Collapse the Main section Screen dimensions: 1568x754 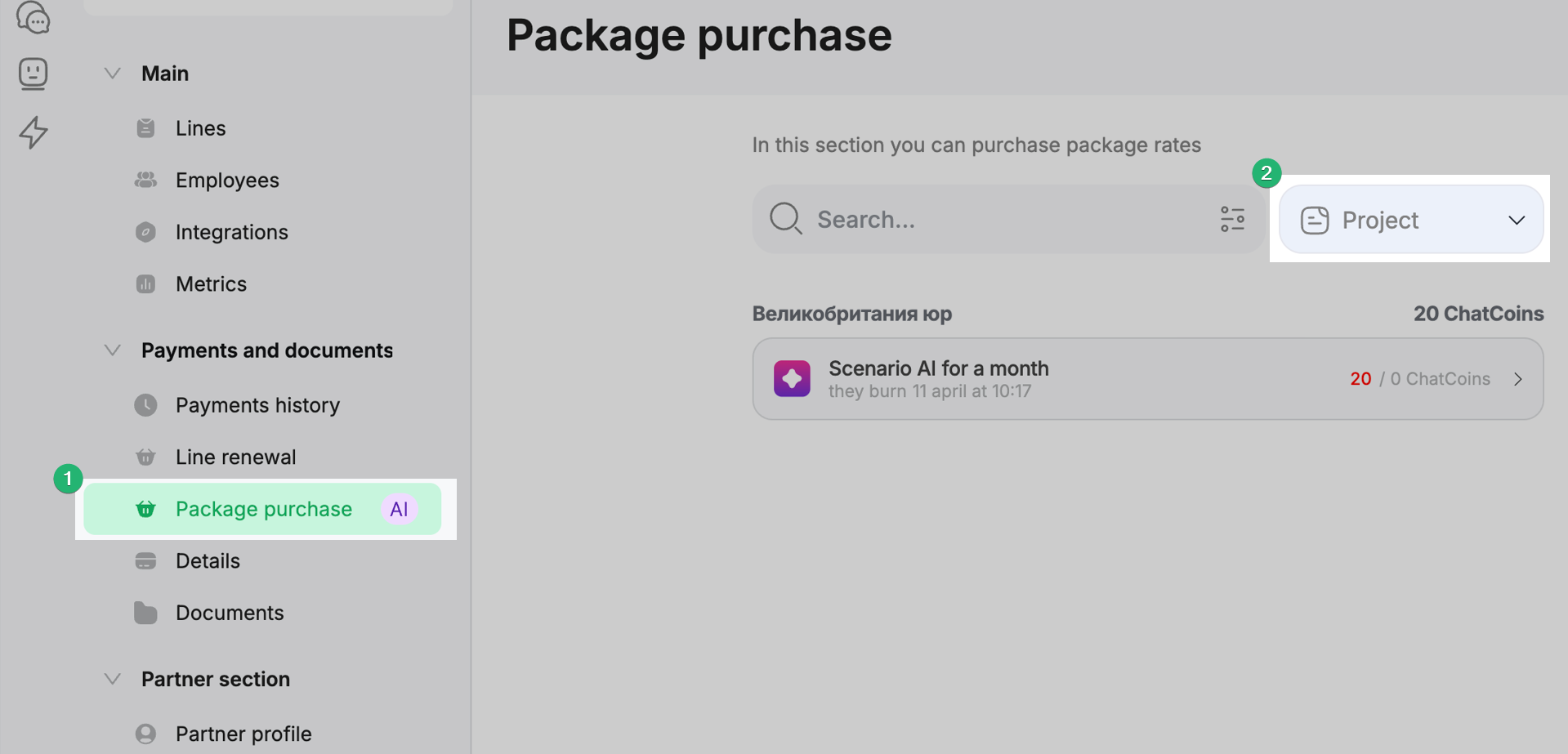click(x=113, y=74)
